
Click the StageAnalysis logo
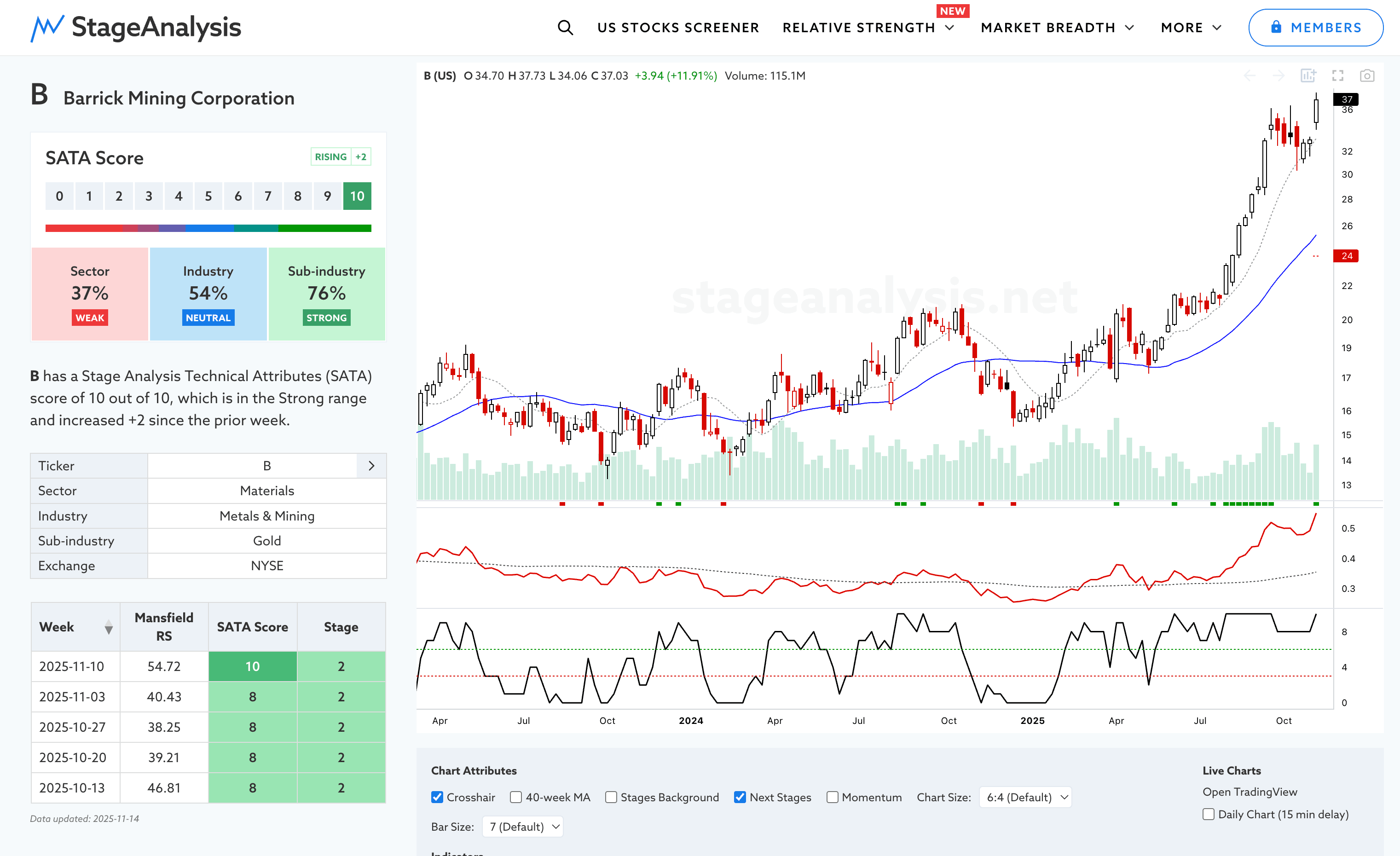(136, 27)
